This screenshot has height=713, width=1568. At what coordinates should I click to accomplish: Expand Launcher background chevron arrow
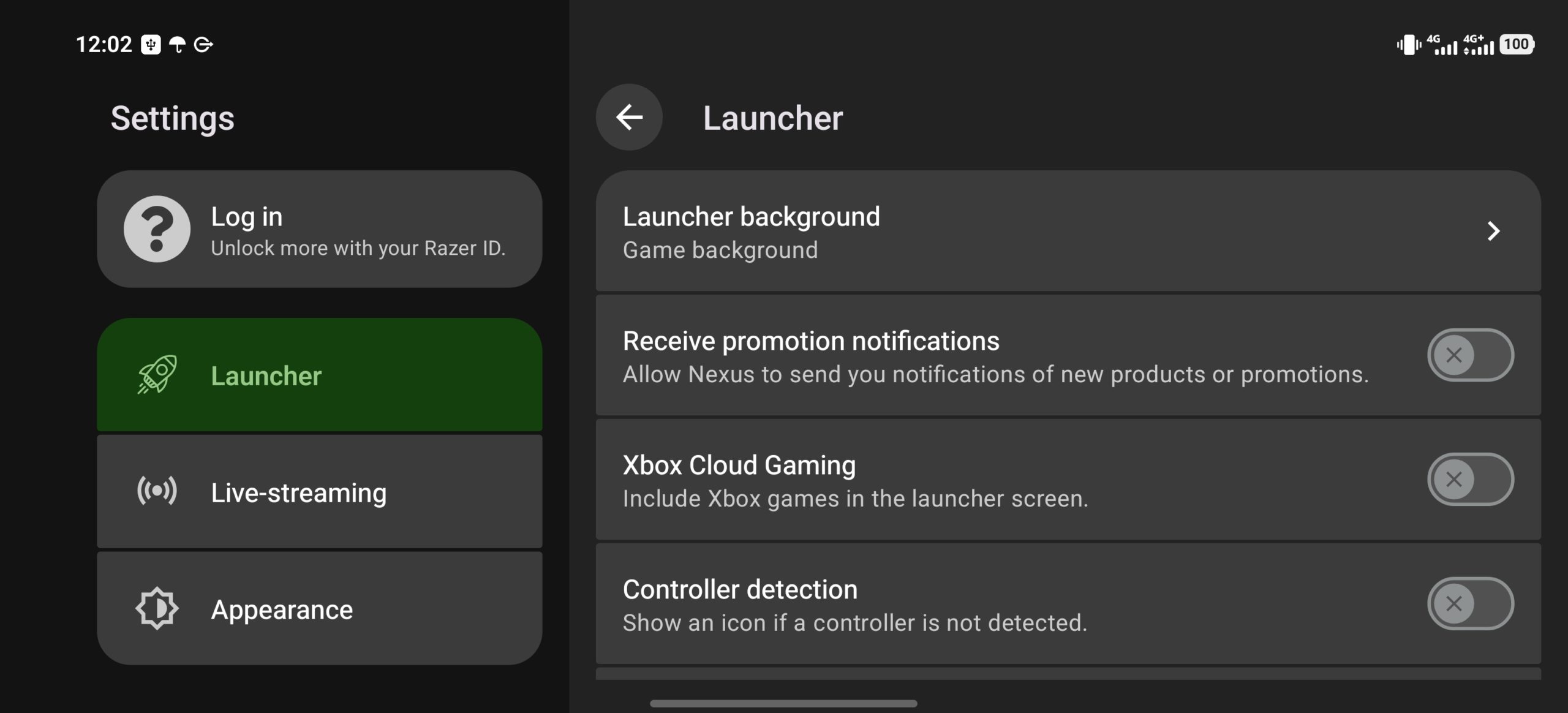point(1493,231)
